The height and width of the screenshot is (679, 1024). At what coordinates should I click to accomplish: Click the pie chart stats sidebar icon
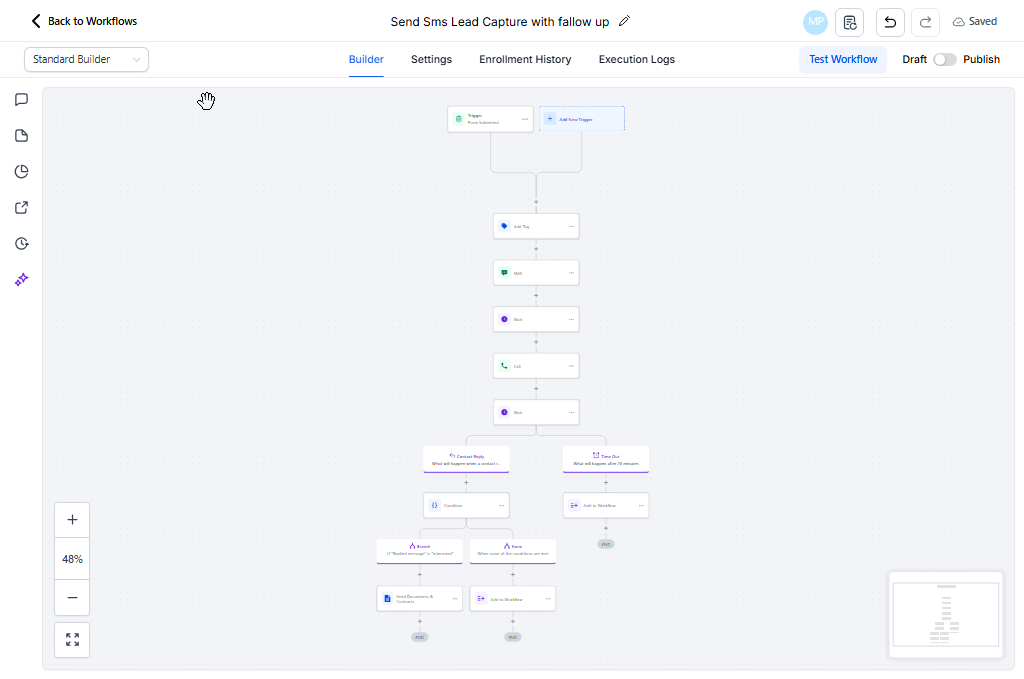click(21, 171)
